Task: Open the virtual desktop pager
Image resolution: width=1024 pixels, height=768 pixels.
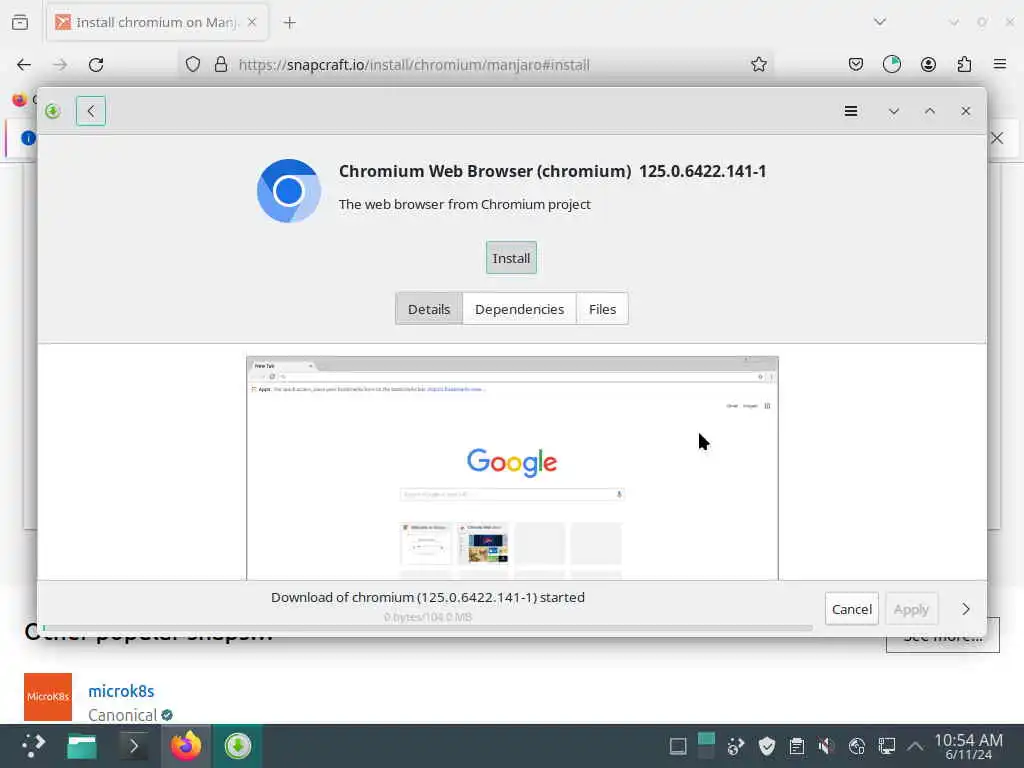Action: pyautogui.click(x=706, y=746)
